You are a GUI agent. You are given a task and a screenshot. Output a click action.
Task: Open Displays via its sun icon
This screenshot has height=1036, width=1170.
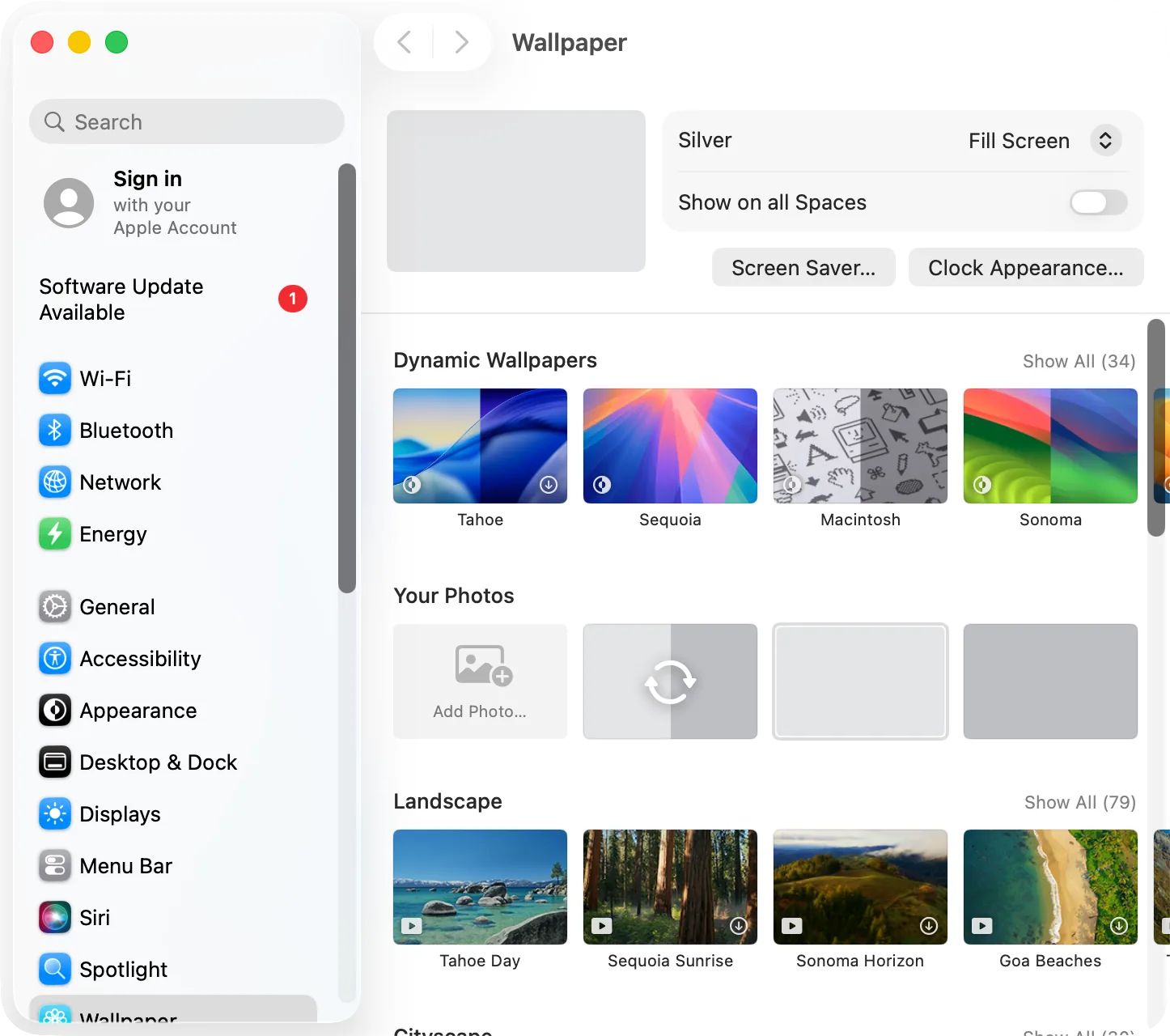[x=55, y=813]
